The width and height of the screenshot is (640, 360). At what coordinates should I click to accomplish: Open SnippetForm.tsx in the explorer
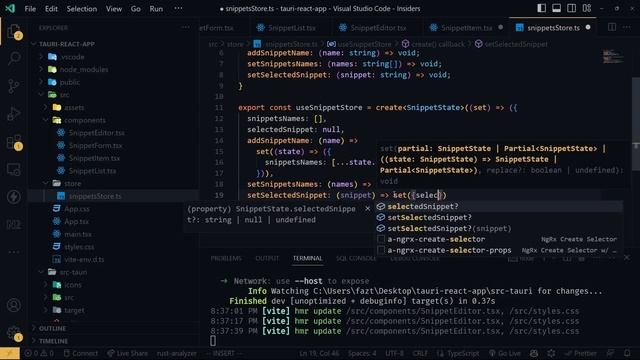point(95,145)
